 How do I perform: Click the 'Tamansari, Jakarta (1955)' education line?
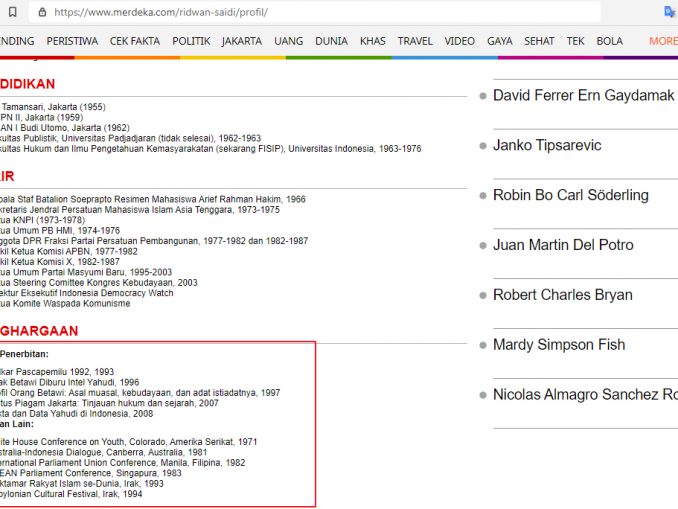click(53, 107)
